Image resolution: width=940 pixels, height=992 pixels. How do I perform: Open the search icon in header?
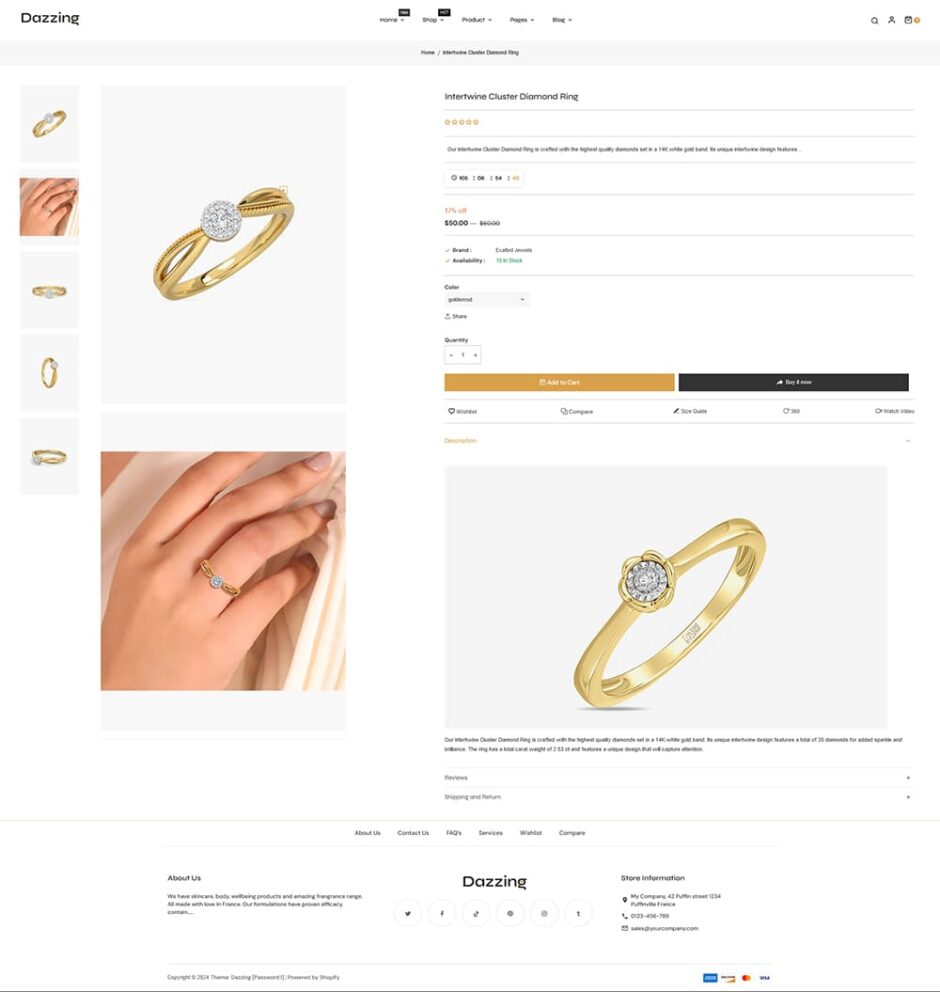[x=874, y=21]
